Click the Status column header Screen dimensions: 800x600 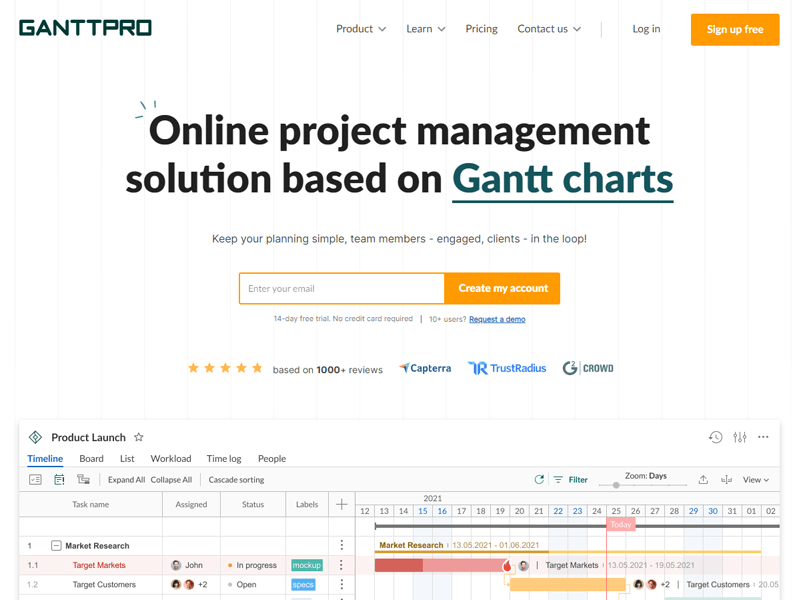tap(253, 505)
